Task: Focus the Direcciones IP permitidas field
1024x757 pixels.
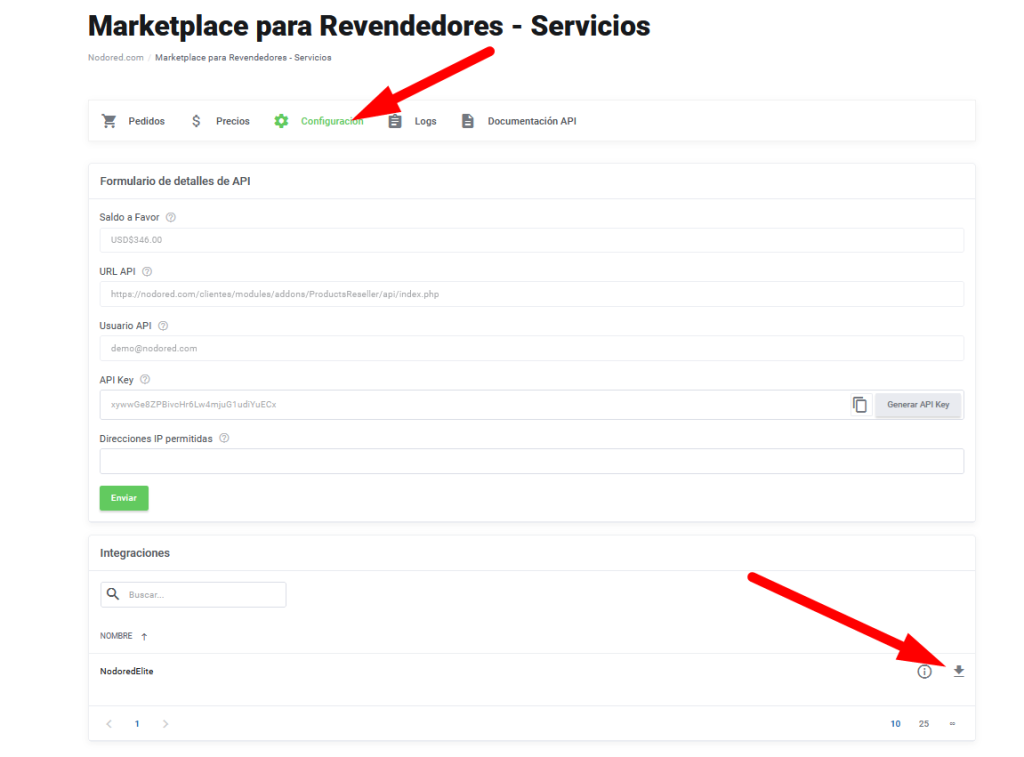Action: [532, 461]
